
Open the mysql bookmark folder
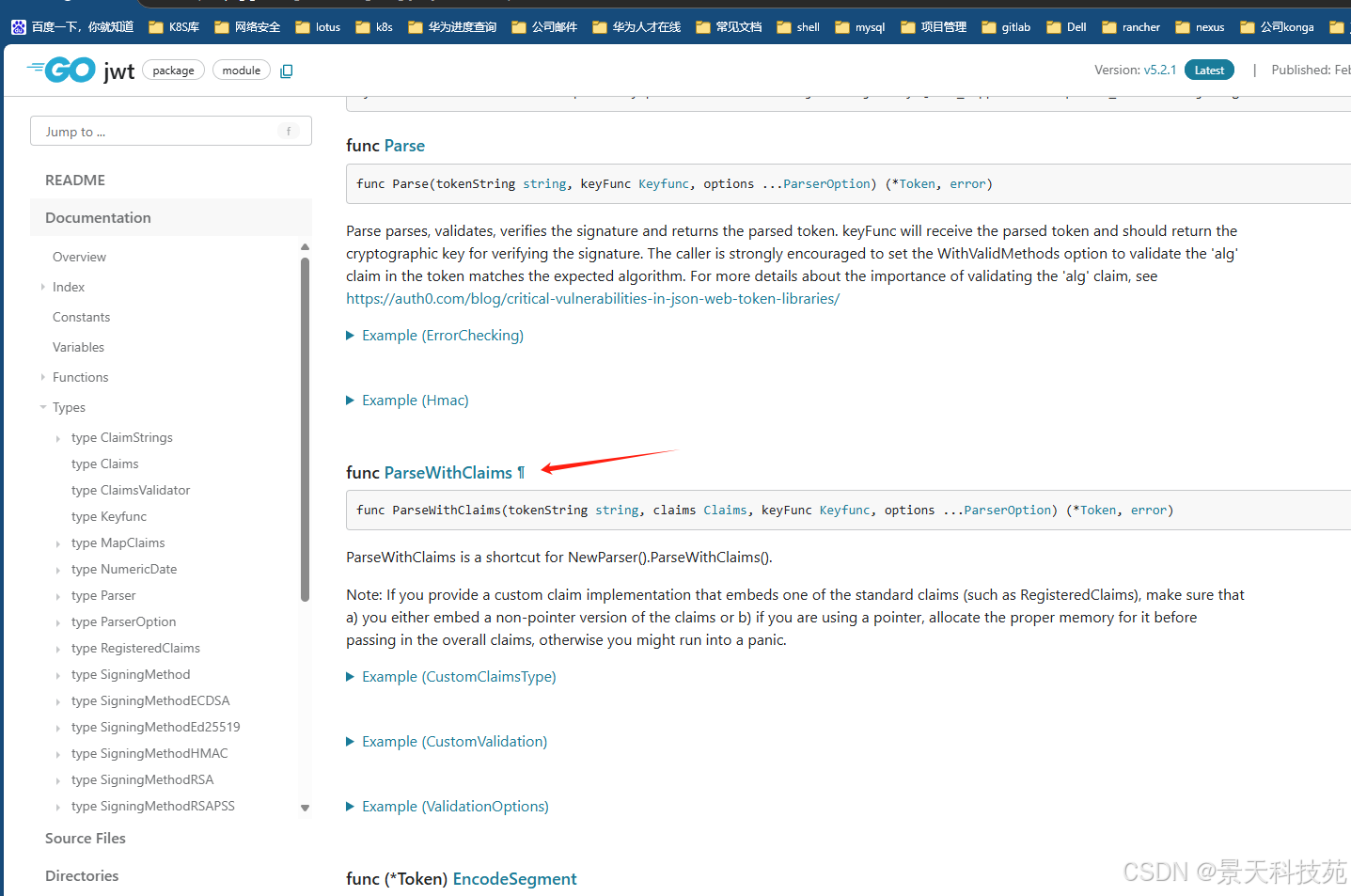(860, 27)
